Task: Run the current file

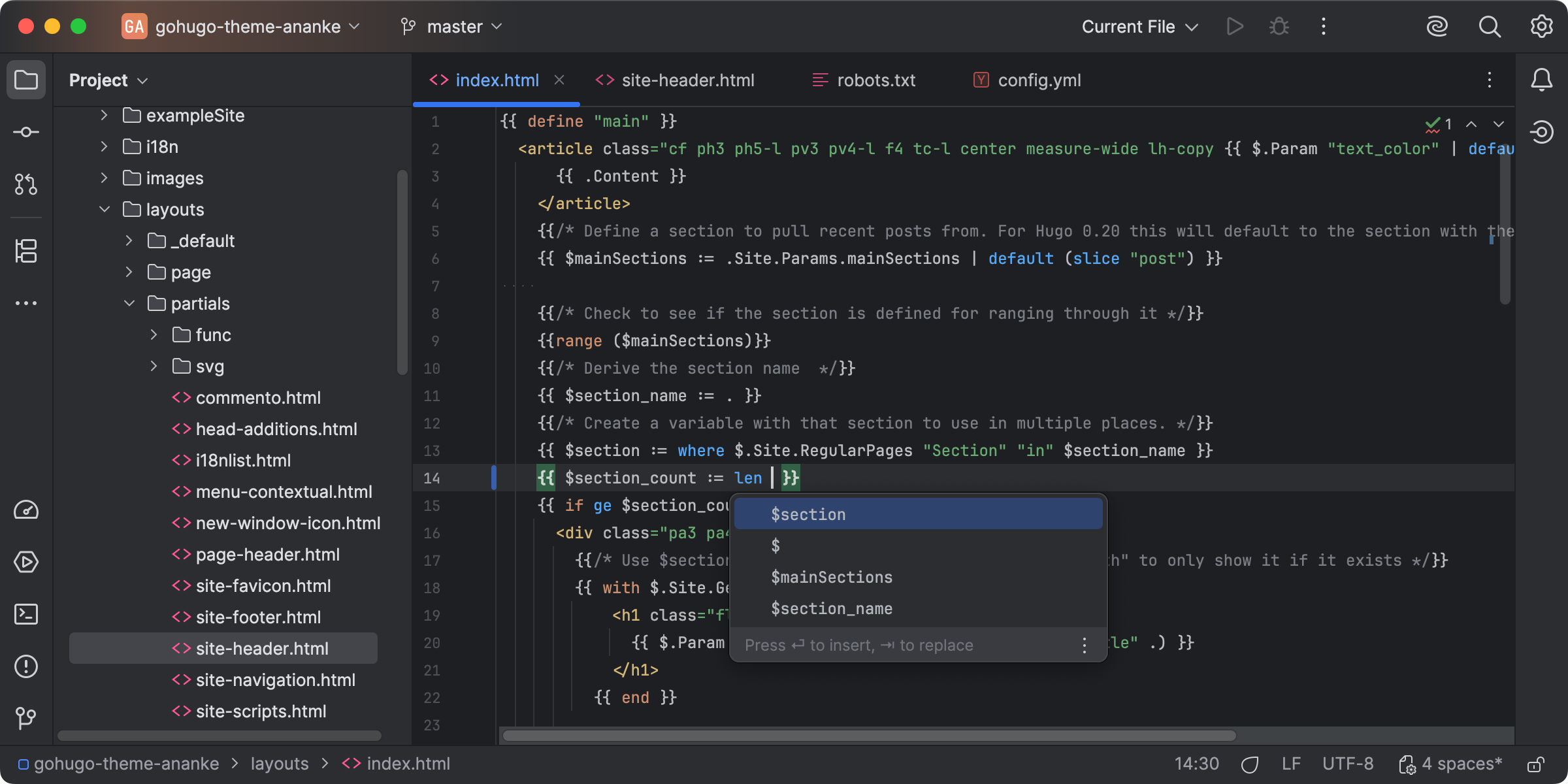Action: click(1235, 26)
